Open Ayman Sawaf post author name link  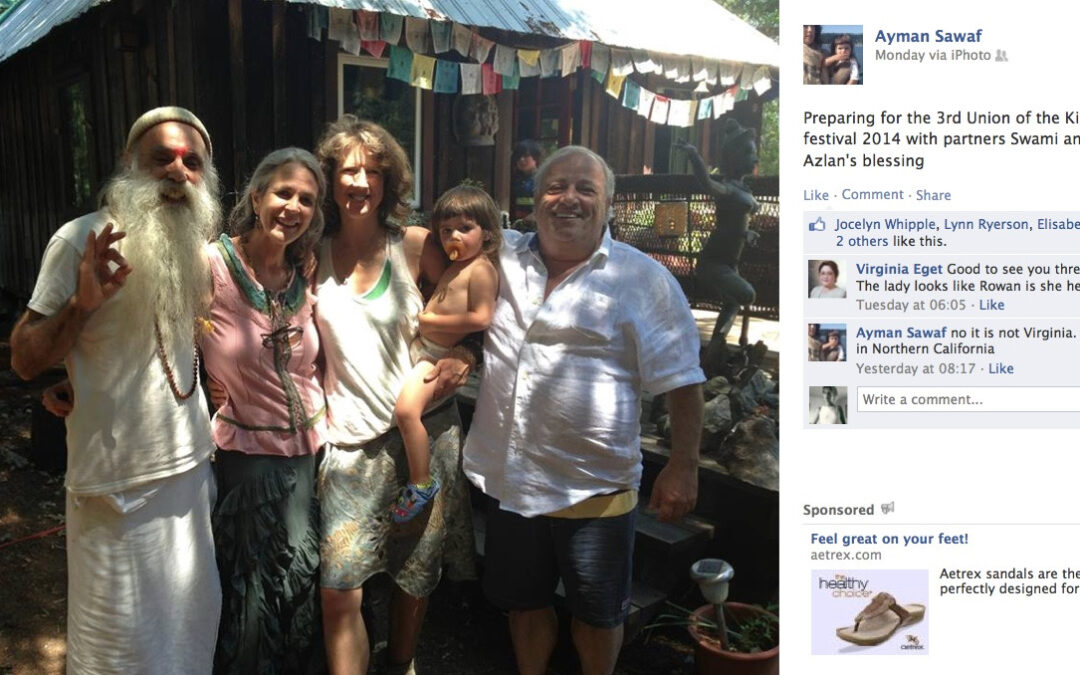click(928, 36)
